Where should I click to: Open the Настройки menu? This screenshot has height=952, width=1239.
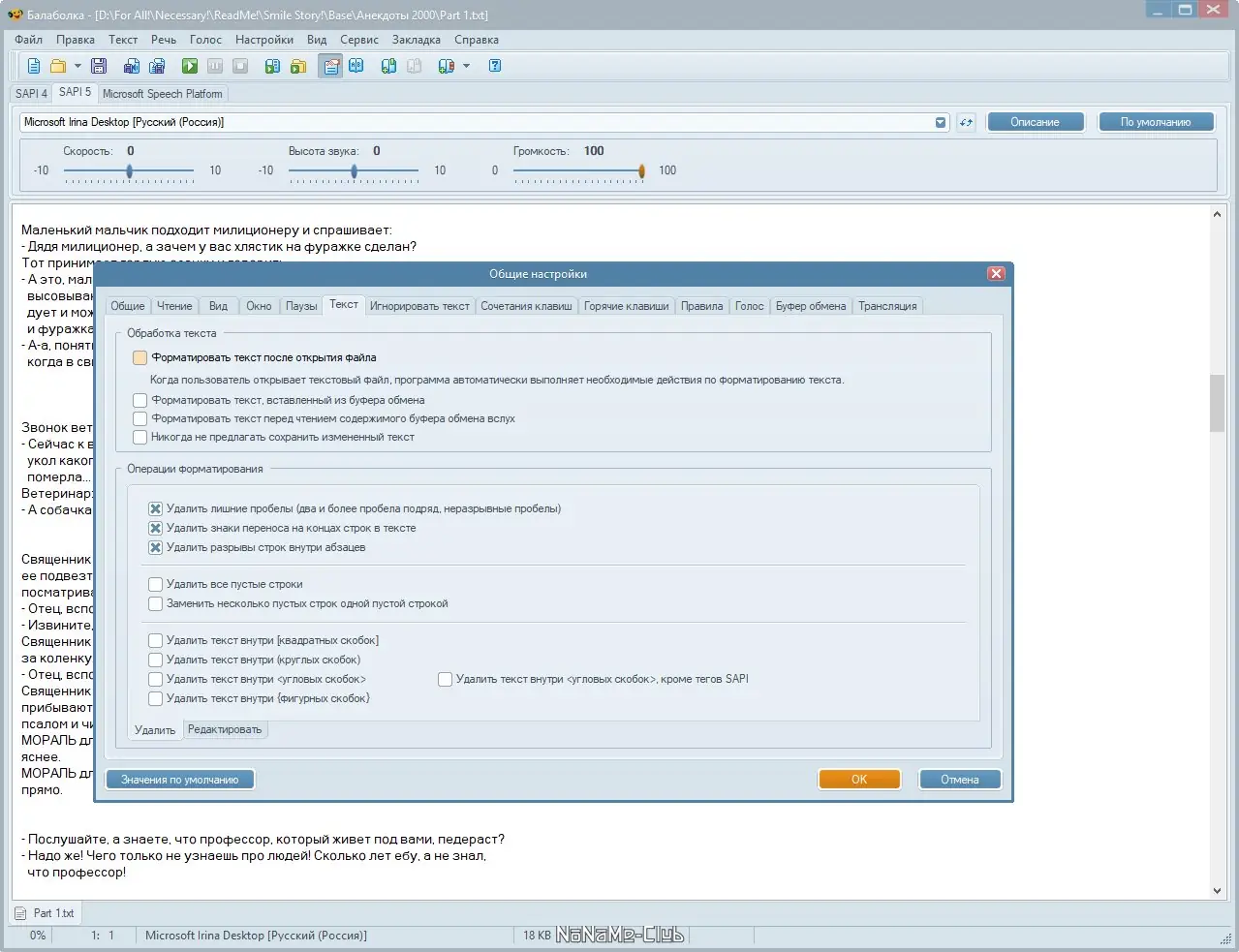[264, 40]
